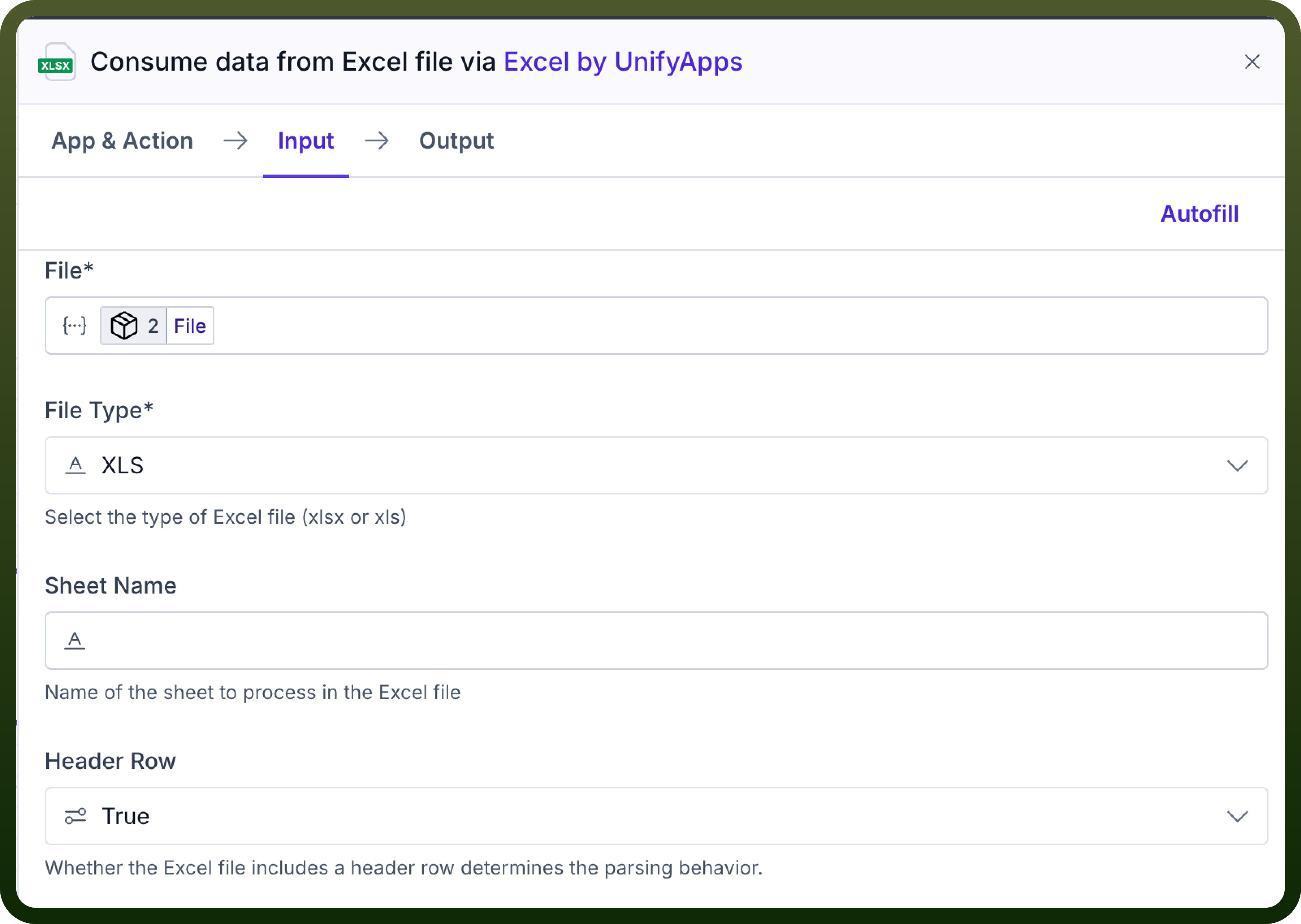Switch to the App & Action tab
This screenshot has height=924, width=1301.
point(122,140)
